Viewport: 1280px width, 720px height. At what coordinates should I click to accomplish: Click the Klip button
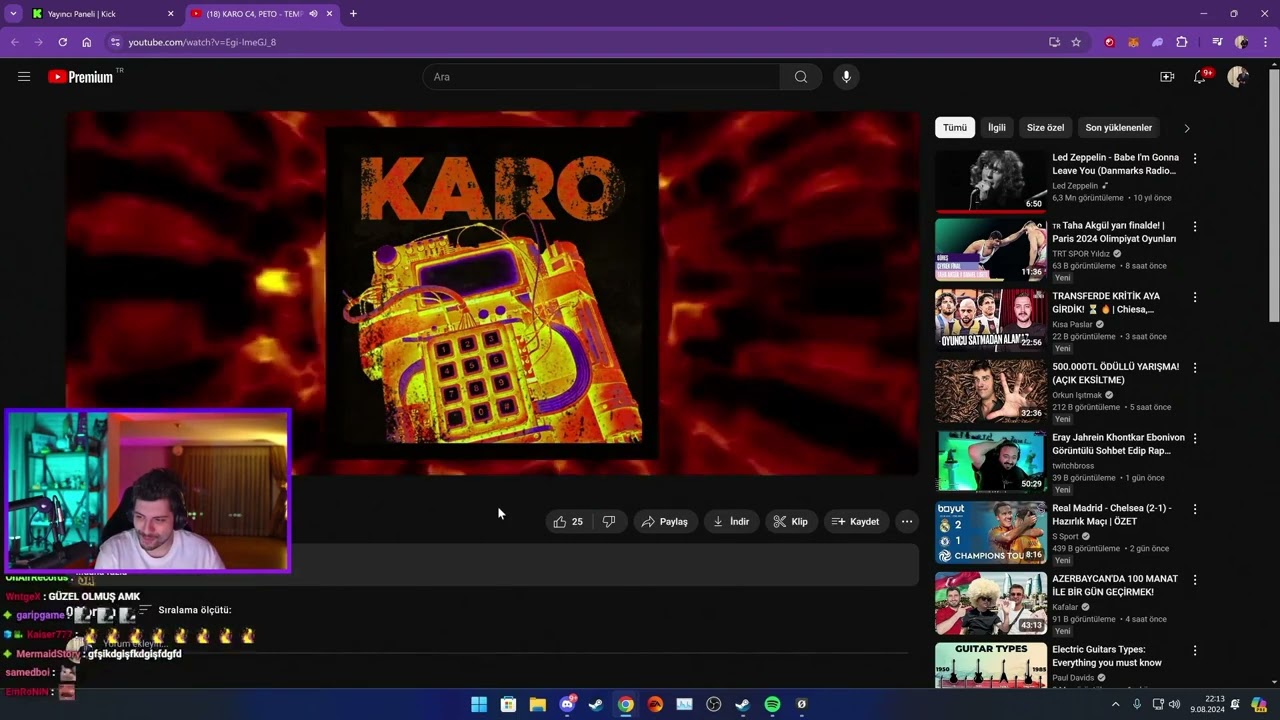[x=791, y=521]
